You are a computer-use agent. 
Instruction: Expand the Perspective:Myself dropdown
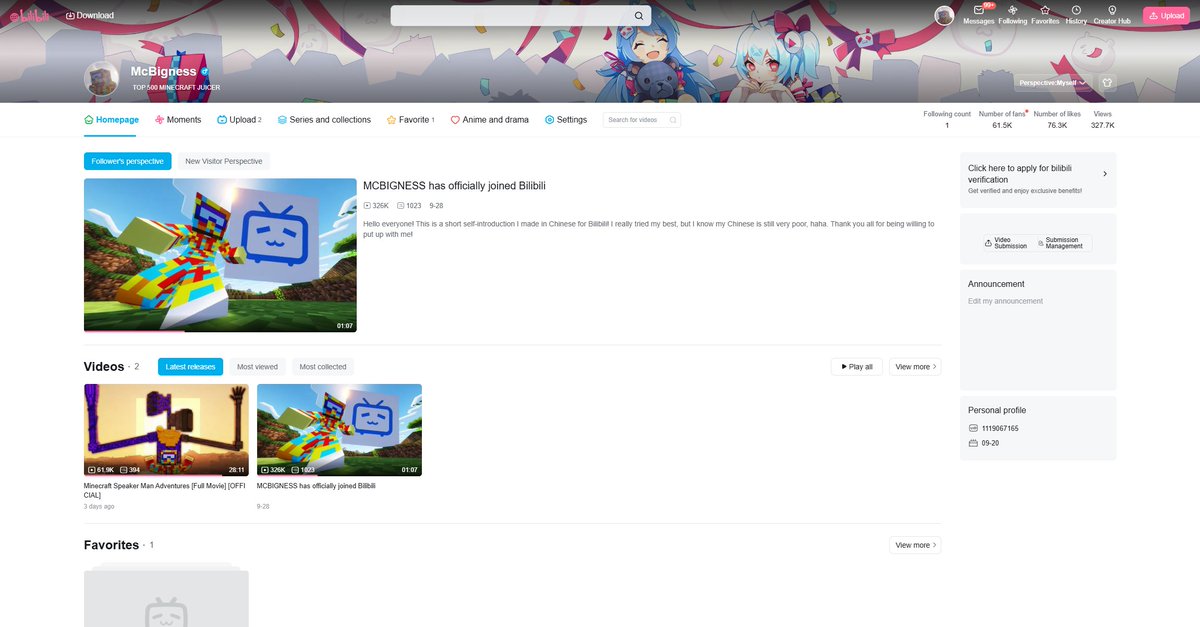coord(1052,83)
